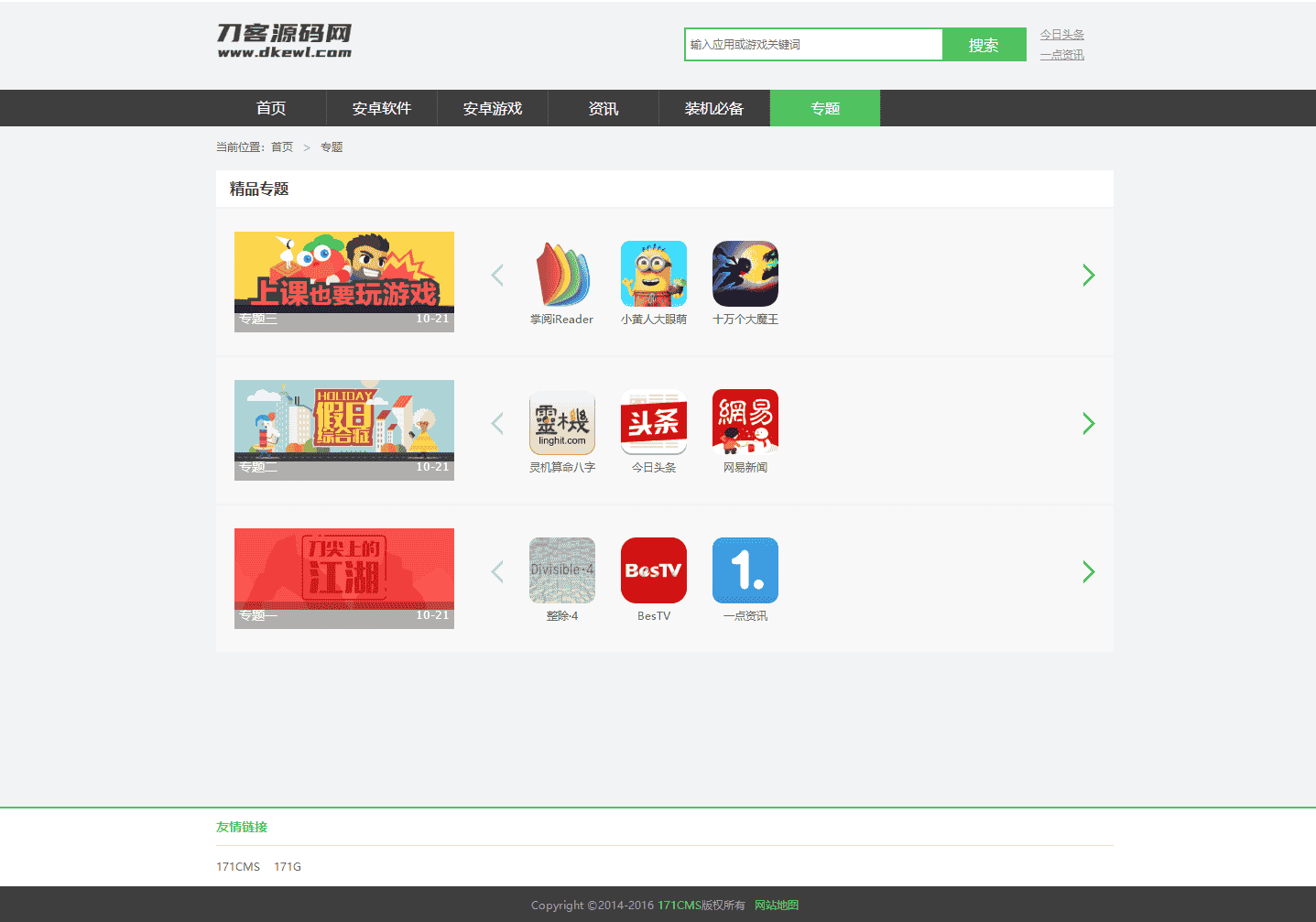Show previous apps in 上课也要玩游戏 row
The height and width of the screenshot is (922, 1316).
click(497, 275)
